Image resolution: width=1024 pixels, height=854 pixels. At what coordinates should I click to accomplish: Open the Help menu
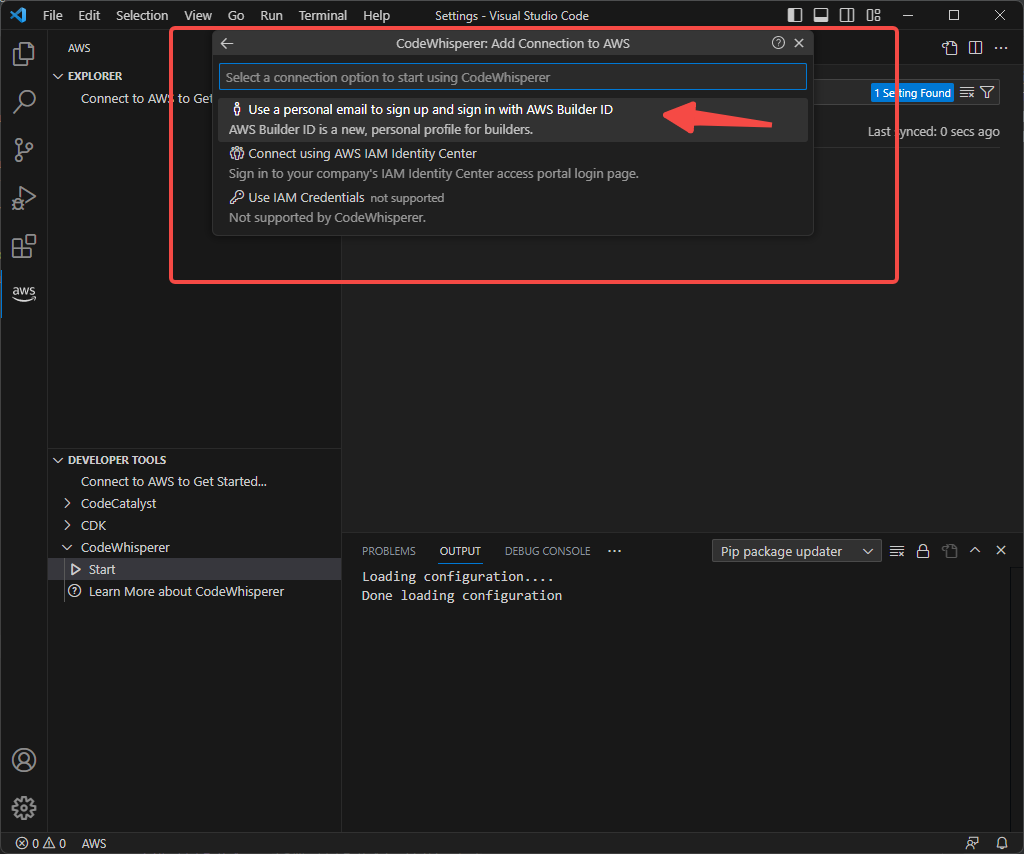(x=376, y=15)
